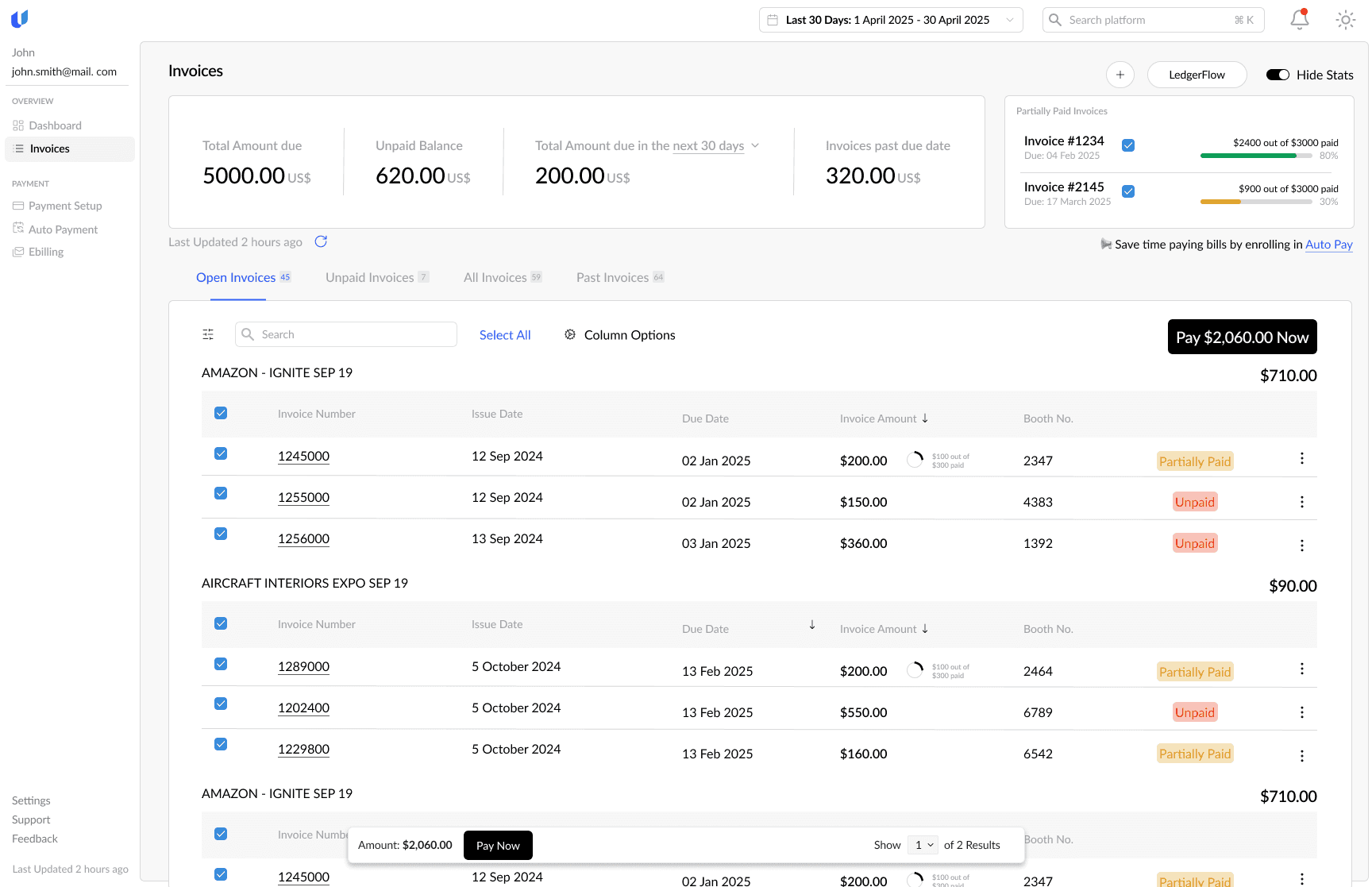
Task: Click Pay Now in bottom bar
Action: pyautogui.click(x=498, y=845)
